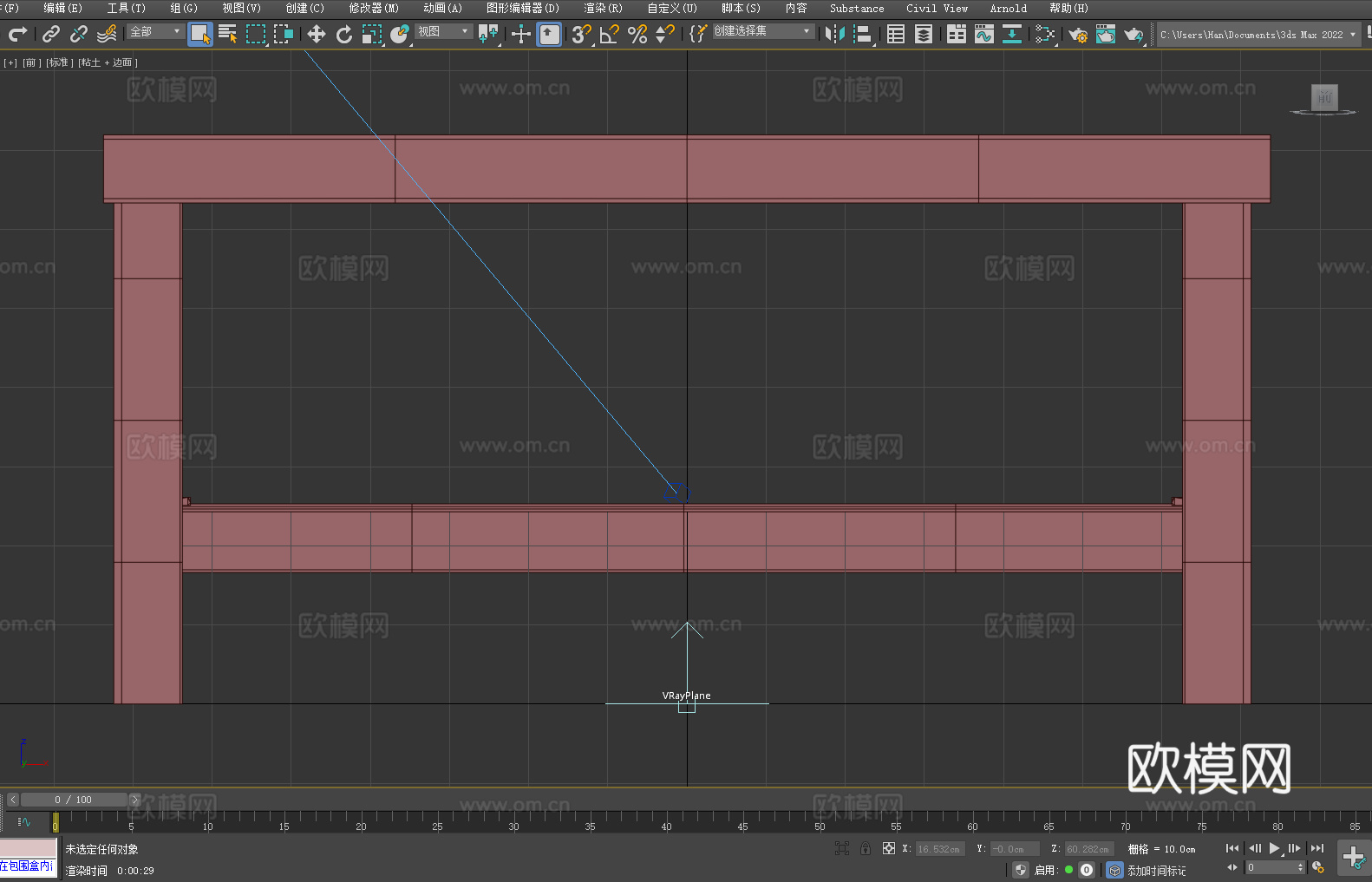Open the Scene Explorer icon

click(x=896, y=34)
